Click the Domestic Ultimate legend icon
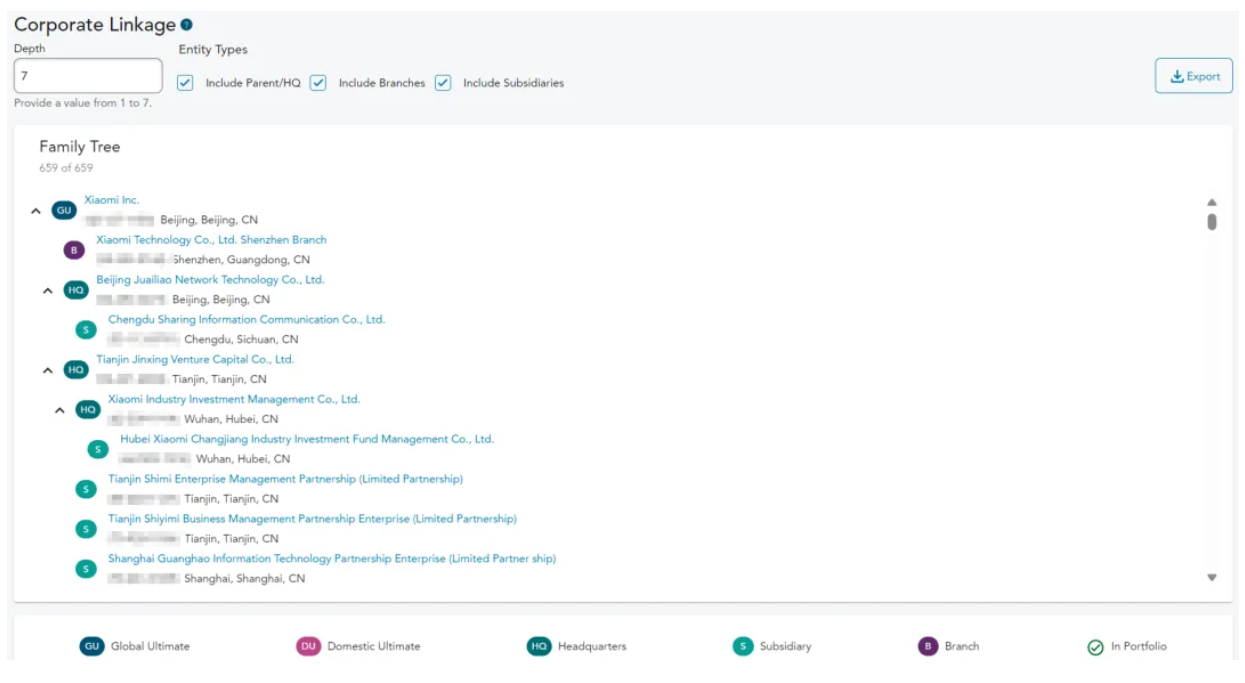Image resolution: width=1245 pixels, height=683 pixels. (308, 646)
